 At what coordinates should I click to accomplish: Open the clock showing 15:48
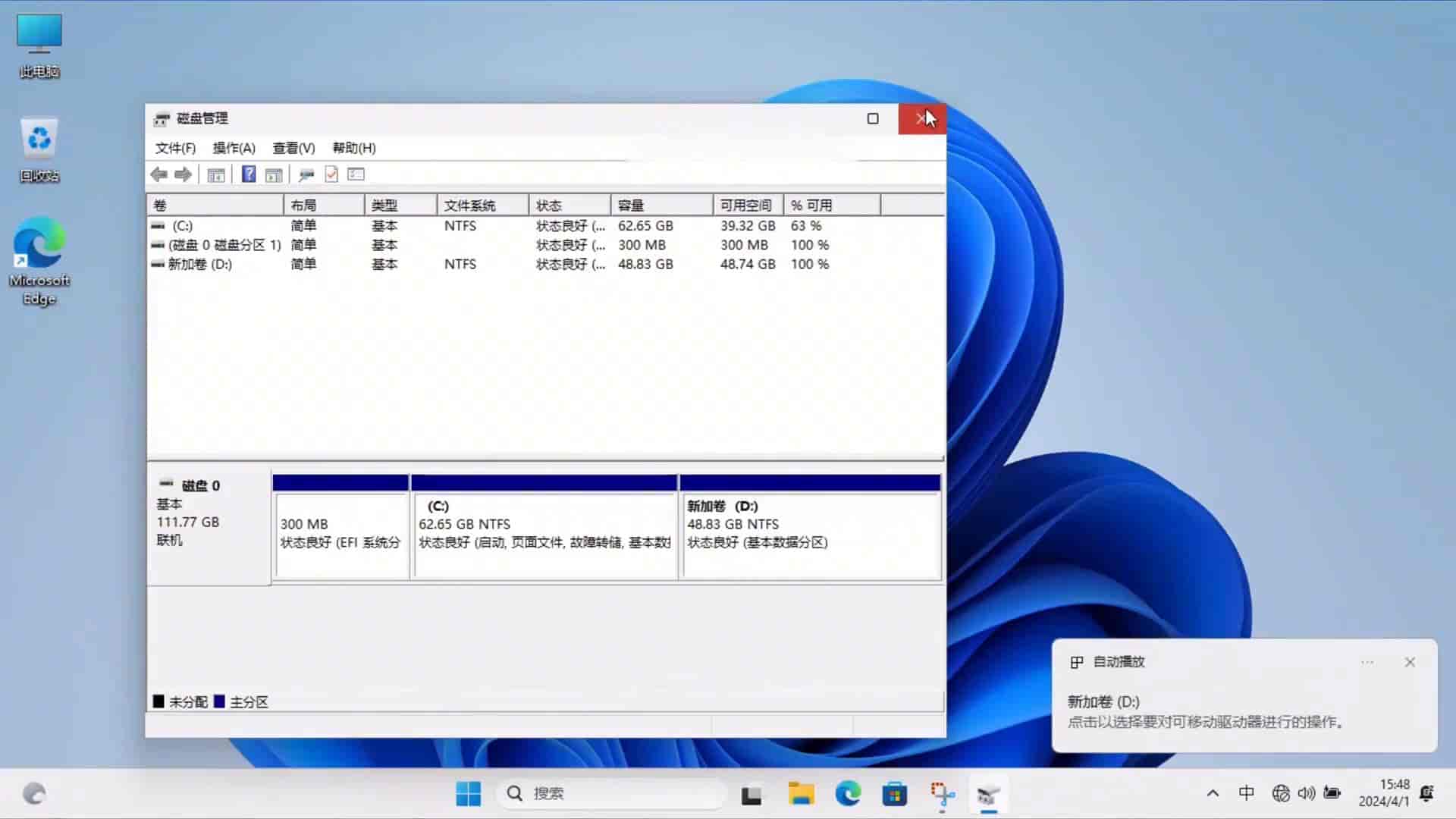[1384, 792]
